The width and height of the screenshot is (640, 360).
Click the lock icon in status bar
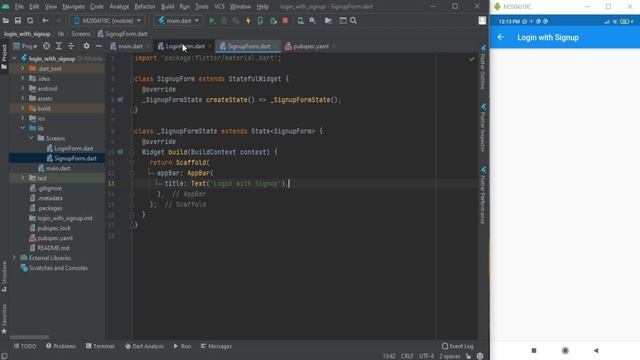(x=468, y=356)
